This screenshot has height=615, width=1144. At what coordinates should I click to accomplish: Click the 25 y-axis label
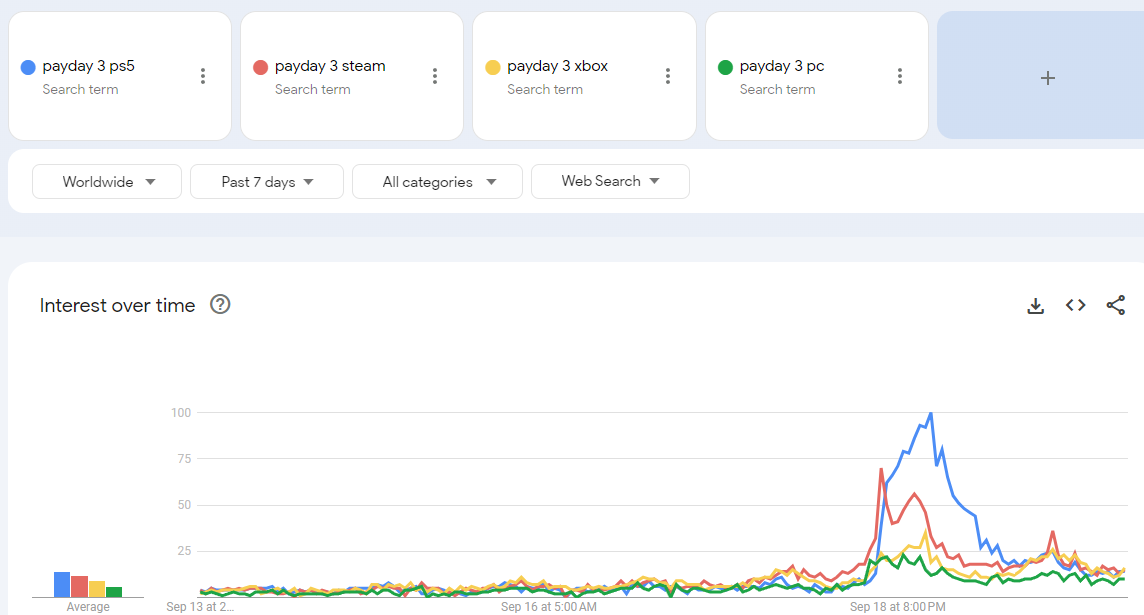click(x=184, y=551)
